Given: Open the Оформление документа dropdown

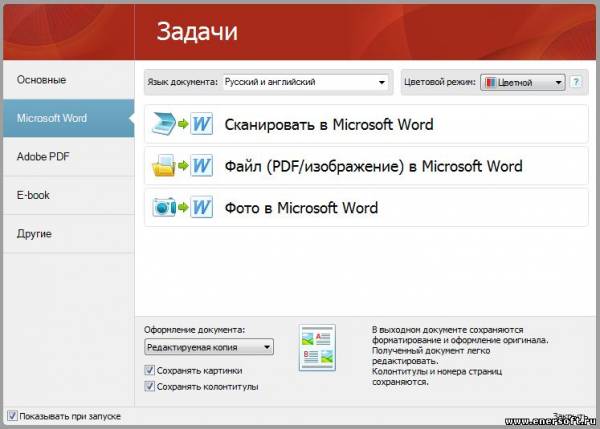Looking at the screenshot, I should click(x=209, y=347).
